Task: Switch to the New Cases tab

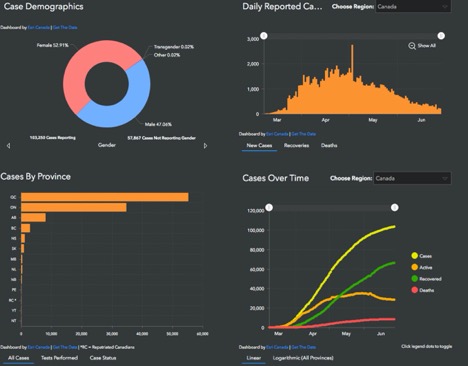Action: pos(259,146)
